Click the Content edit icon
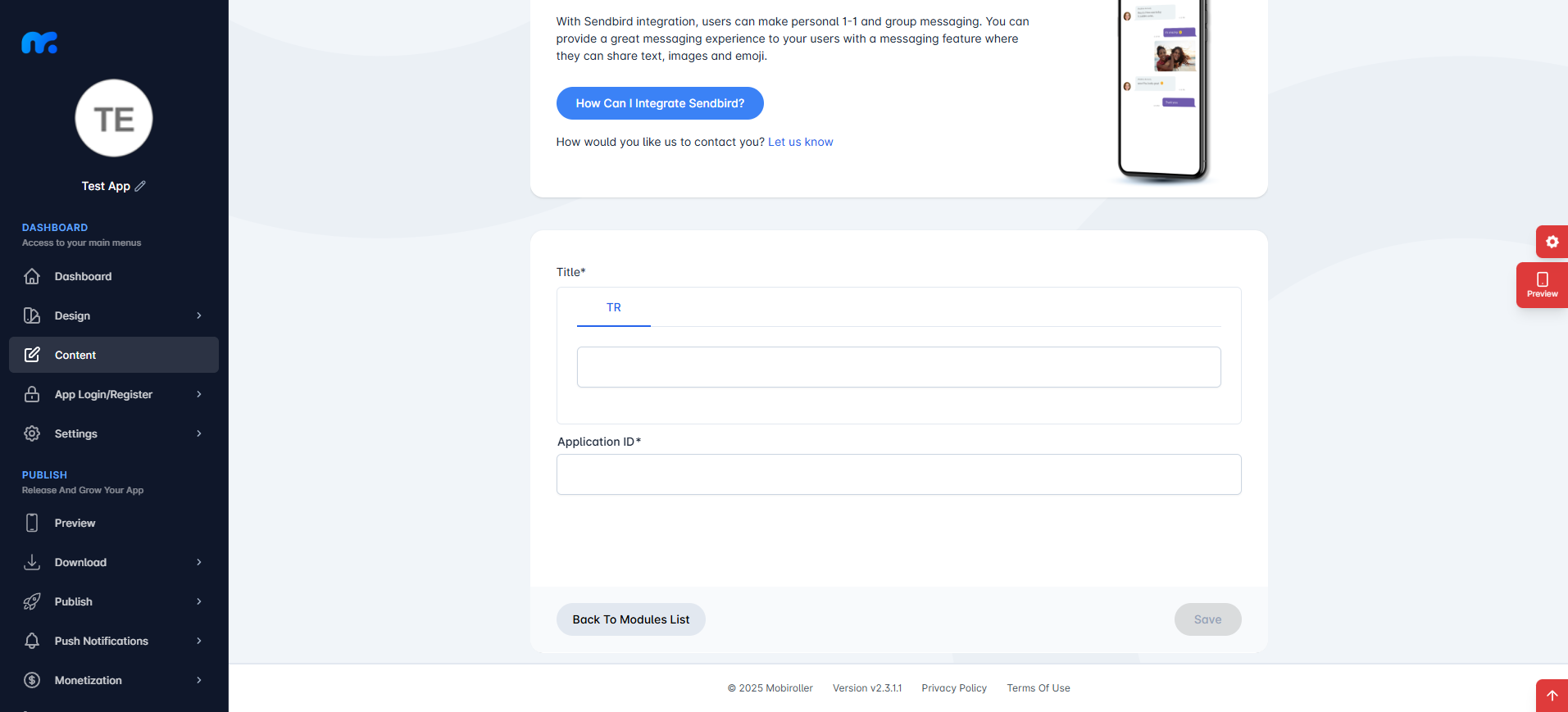The width and height of the screenshot is (1568, 712). (32, 355)
